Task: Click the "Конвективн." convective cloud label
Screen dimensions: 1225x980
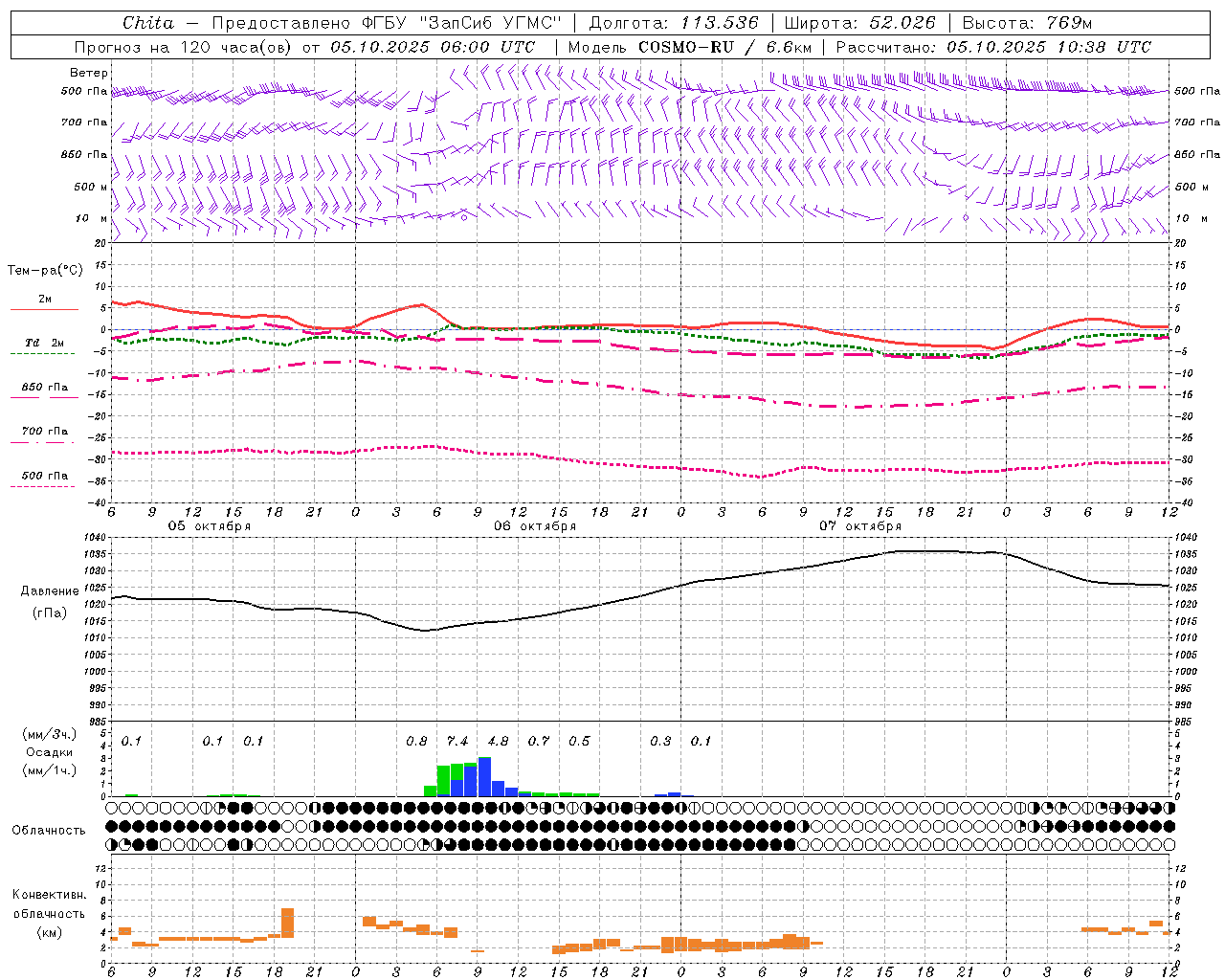Action: click(50, 895)
